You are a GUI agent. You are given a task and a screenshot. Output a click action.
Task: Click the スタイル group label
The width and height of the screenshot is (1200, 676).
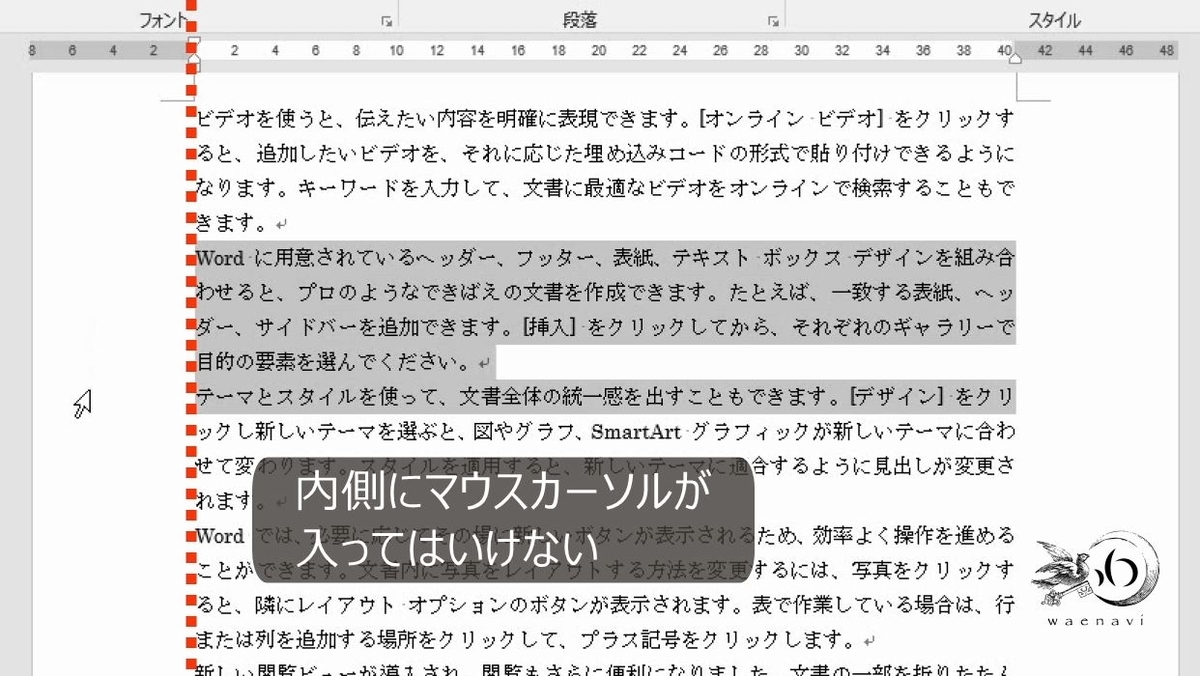point(1054,20)
